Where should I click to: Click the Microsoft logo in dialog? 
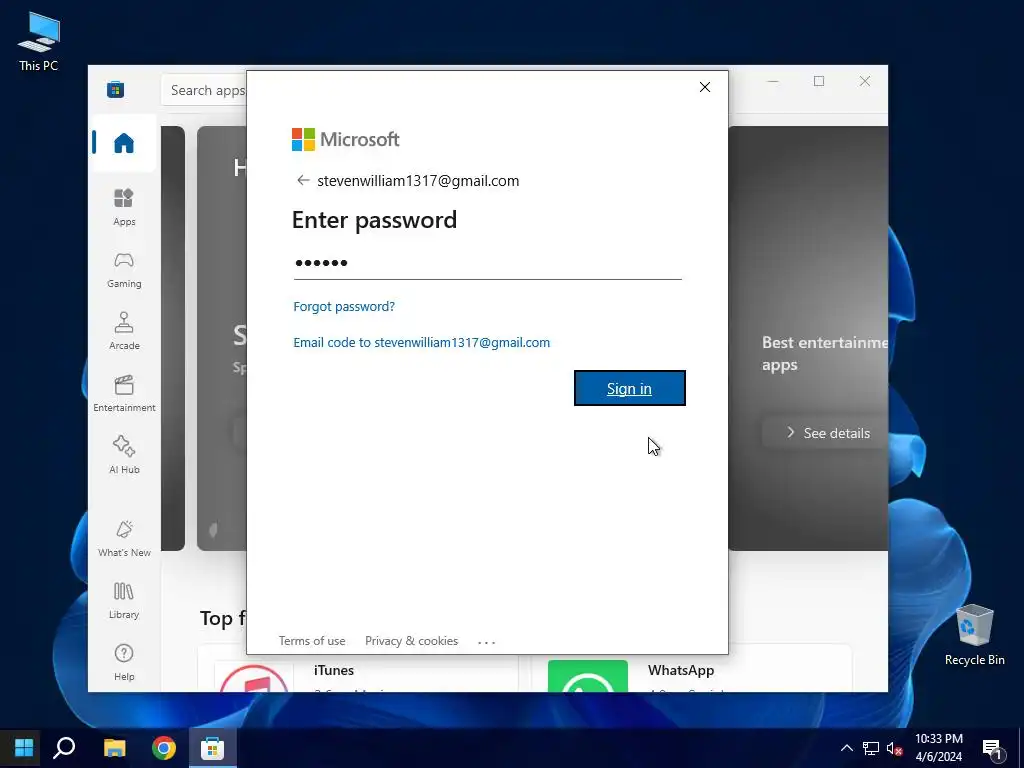(345, 139)
